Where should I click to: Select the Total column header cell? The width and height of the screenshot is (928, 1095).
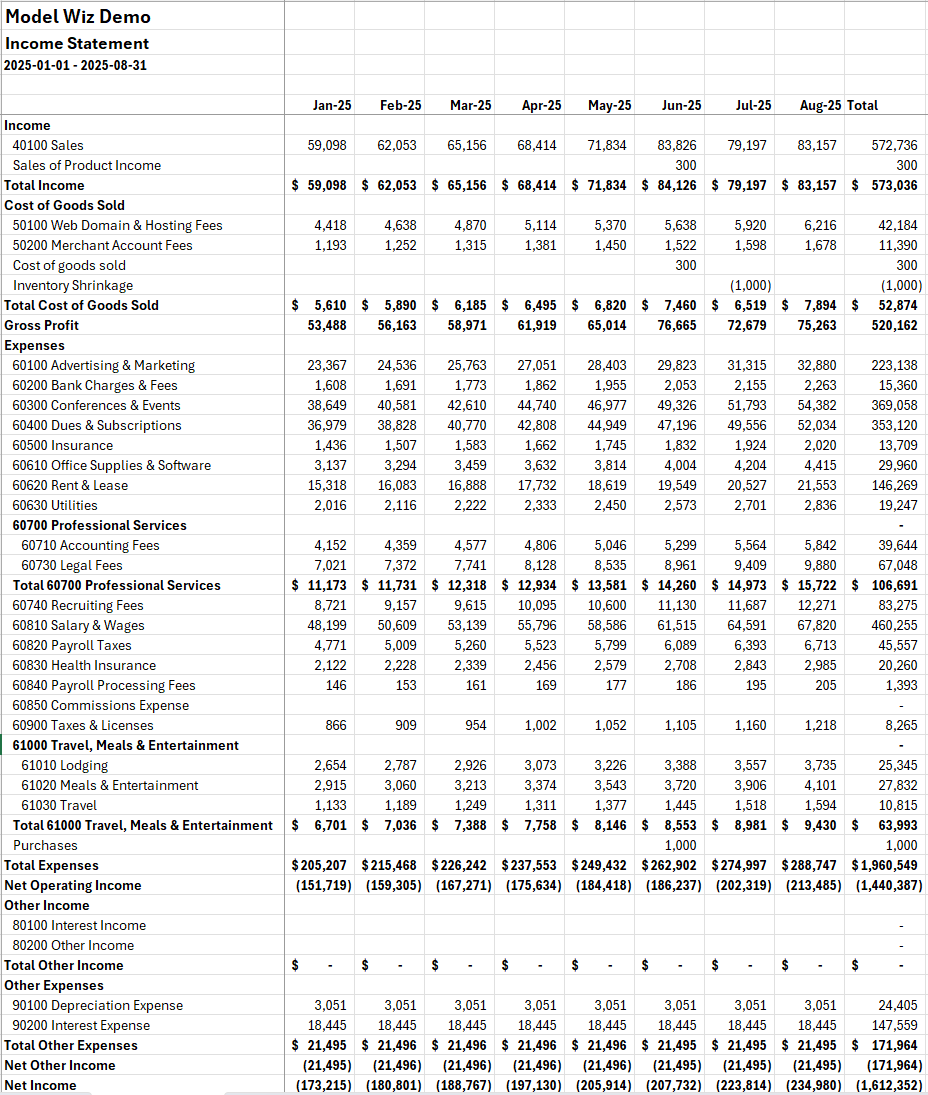[863, 105]
